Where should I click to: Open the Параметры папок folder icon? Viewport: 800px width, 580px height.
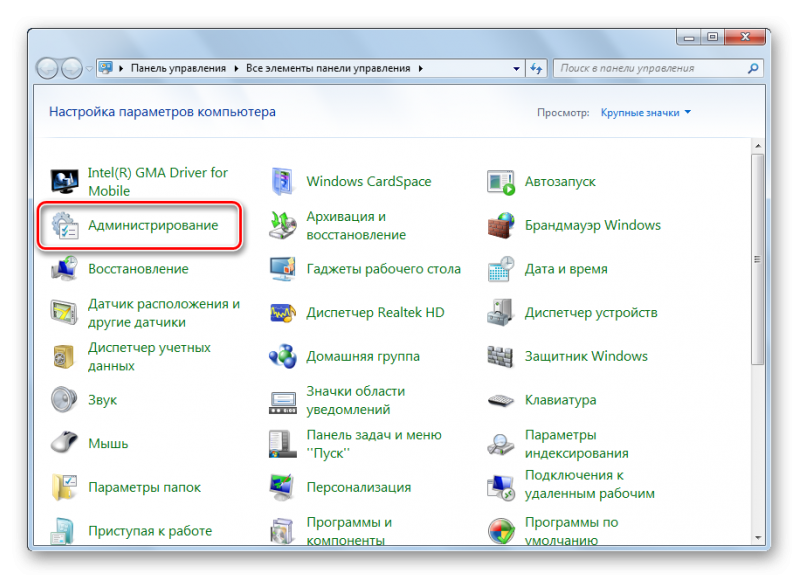pyautogui.click(x=64, y=487)
